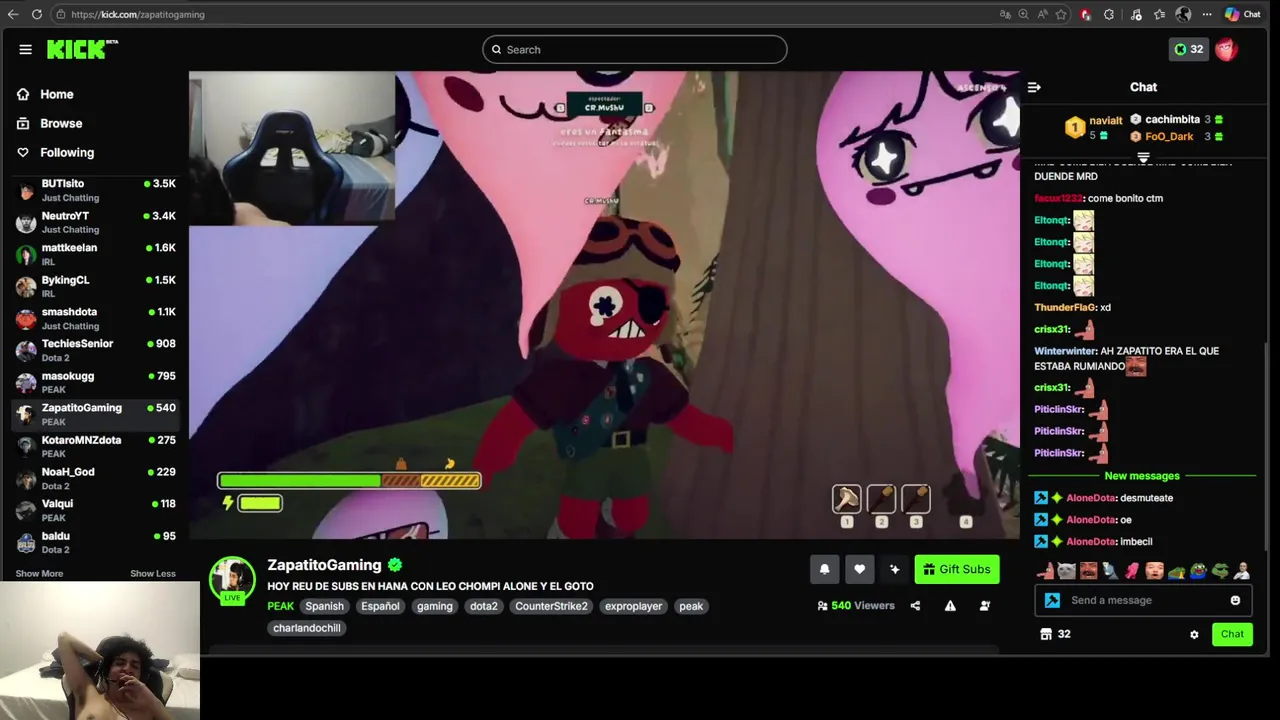This screenshot has height=720, width=1280.
Task: Click the Español tag
Action: 380,606
